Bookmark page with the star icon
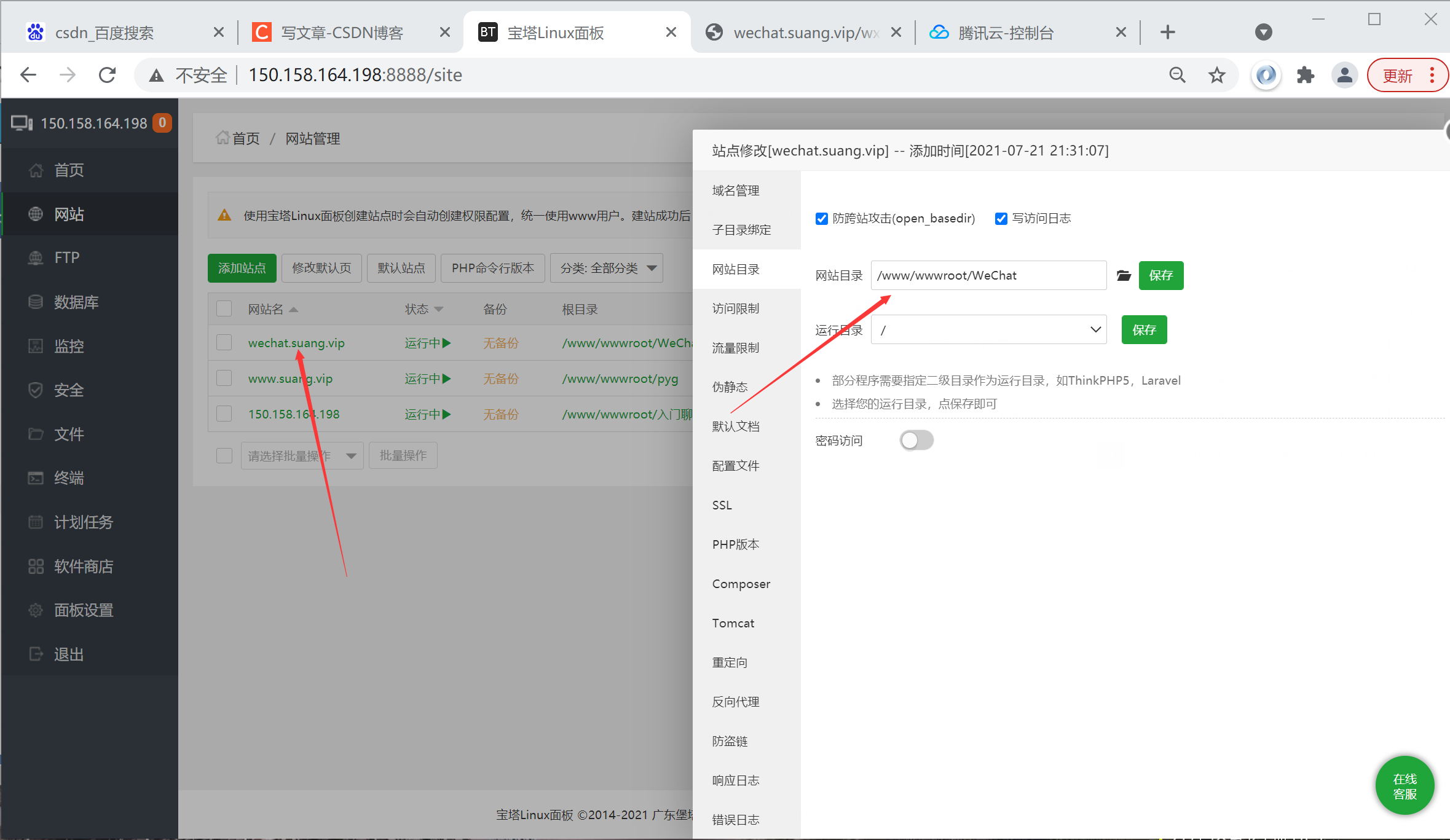The height and width of the screenshot is (840, 1450). point(1216,75)
